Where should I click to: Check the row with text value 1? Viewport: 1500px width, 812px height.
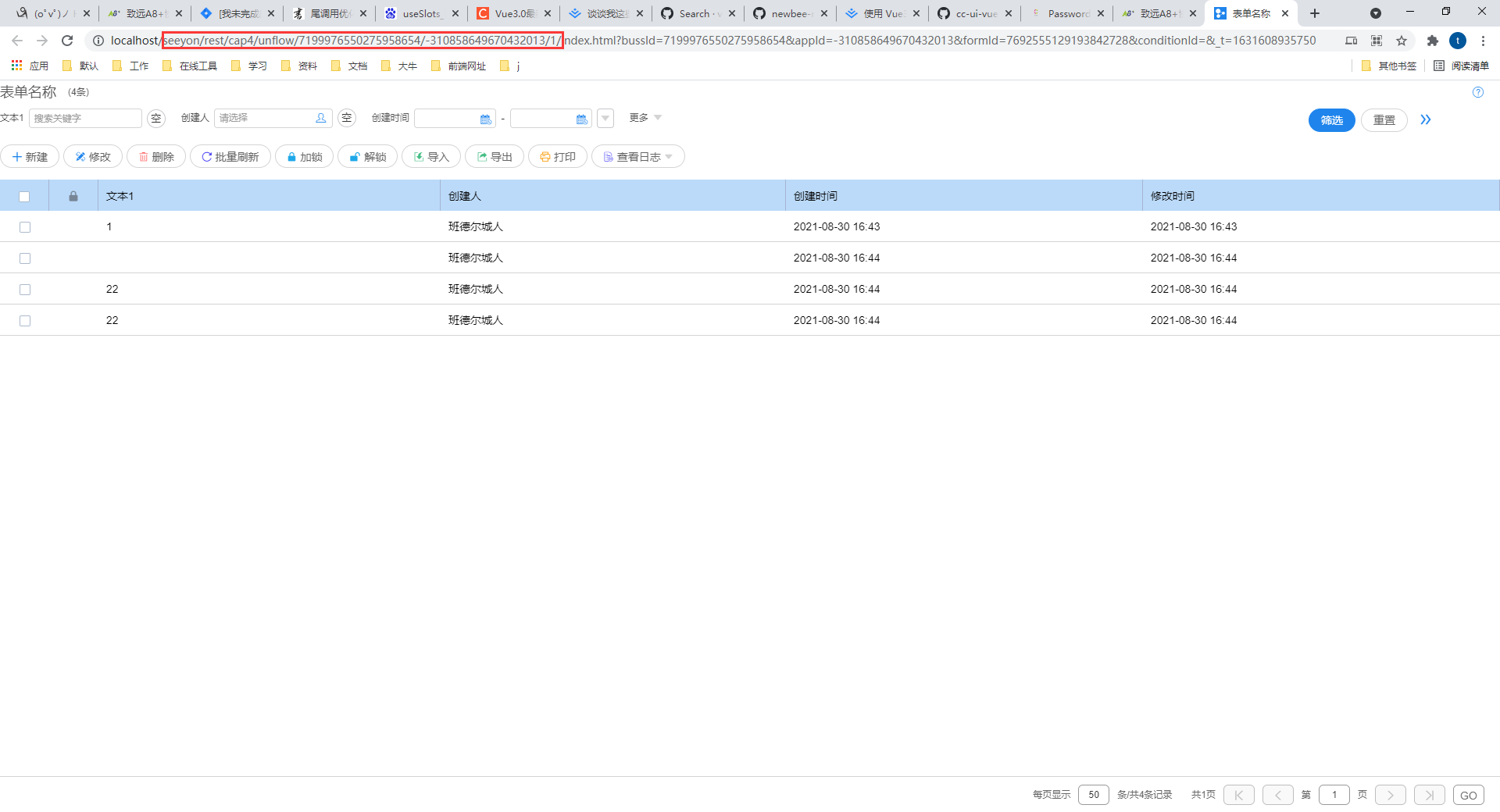point(25,227)
